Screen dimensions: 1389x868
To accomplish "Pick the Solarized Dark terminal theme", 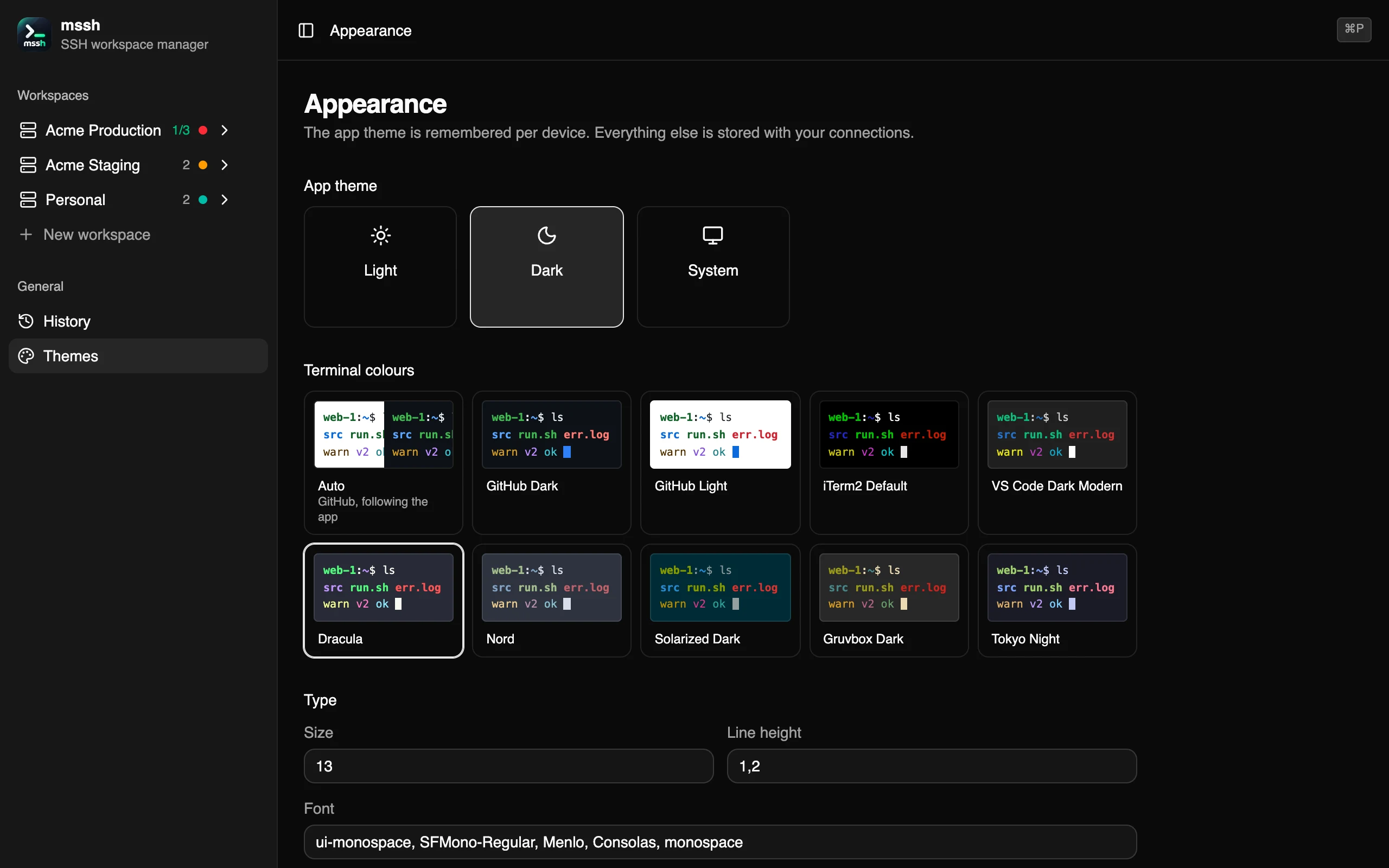I will 721,601.
